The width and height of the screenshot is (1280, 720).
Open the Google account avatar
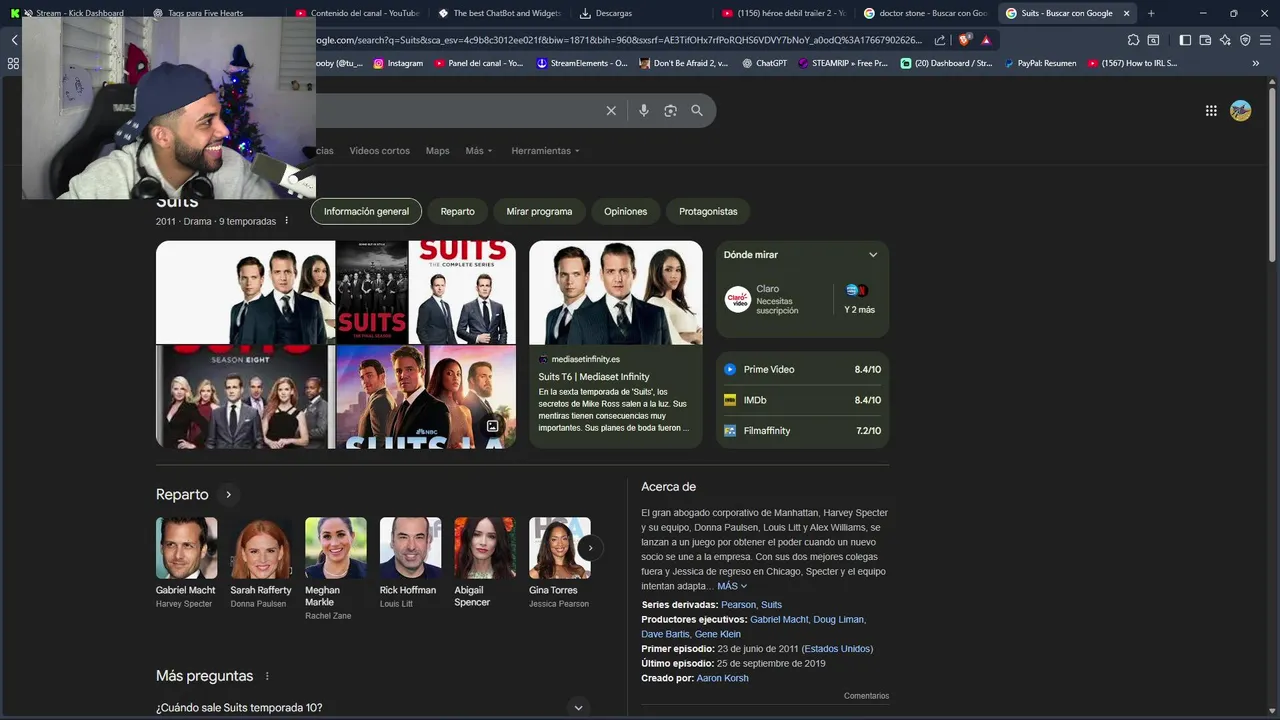tap(1241, 111)
